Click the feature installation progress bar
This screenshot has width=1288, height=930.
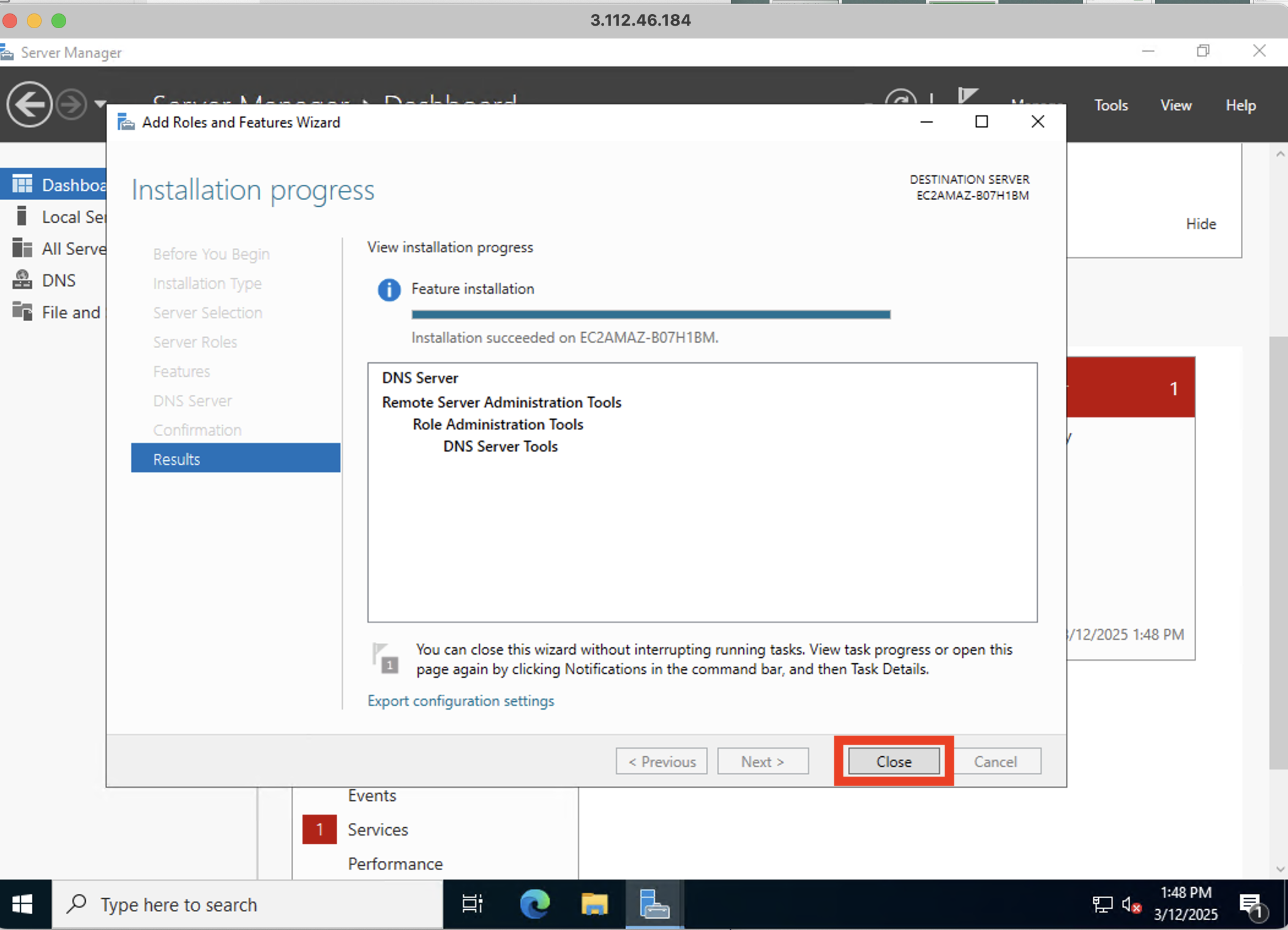tap(650, 314)
